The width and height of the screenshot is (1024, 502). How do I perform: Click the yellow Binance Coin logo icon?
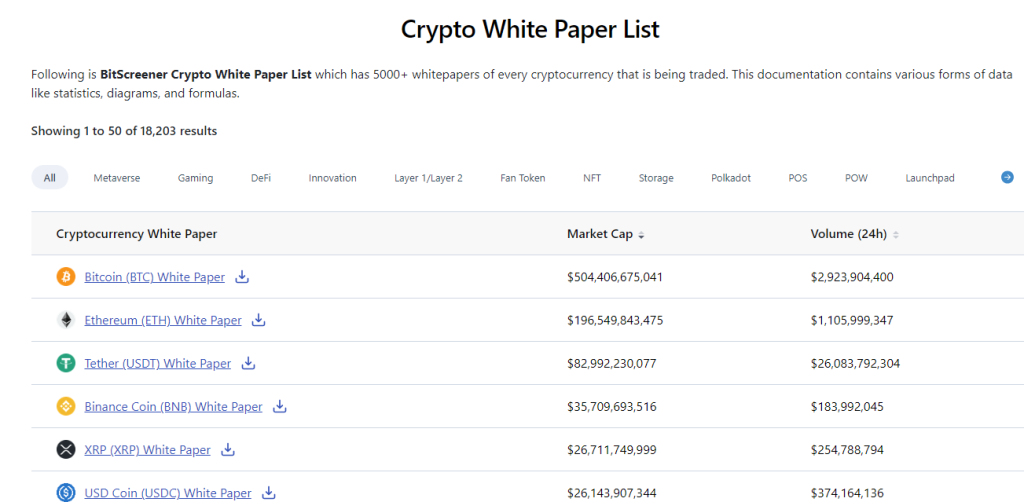click(x=66, y=406)
